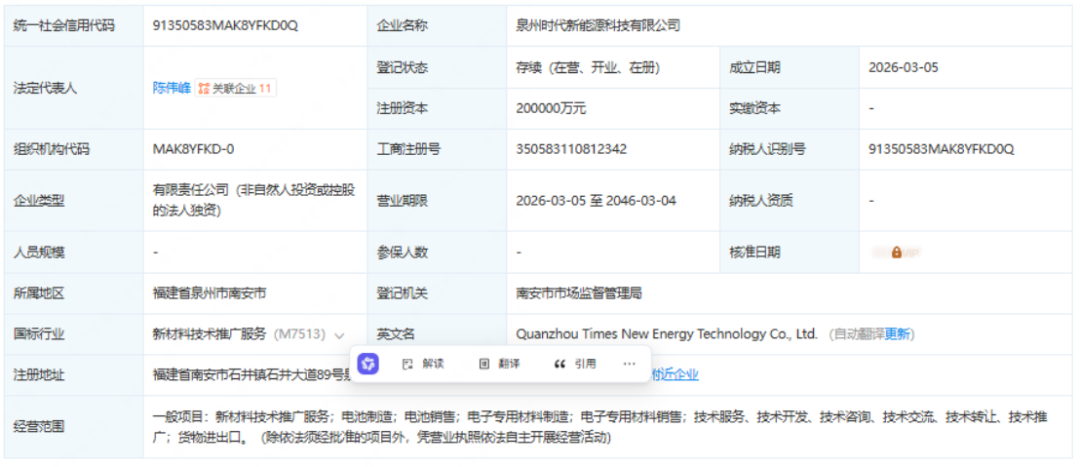
Task: Click the 自动翻译 note text
Action: tap(859, 334)
